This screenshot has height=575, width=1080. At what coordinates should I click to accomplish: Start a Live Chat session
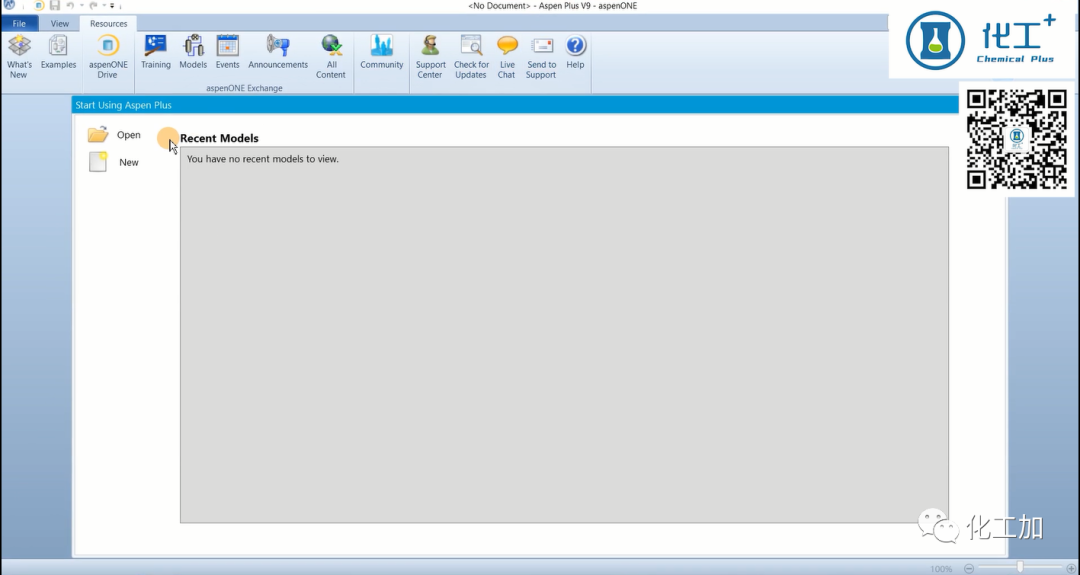tap(507, 55)
